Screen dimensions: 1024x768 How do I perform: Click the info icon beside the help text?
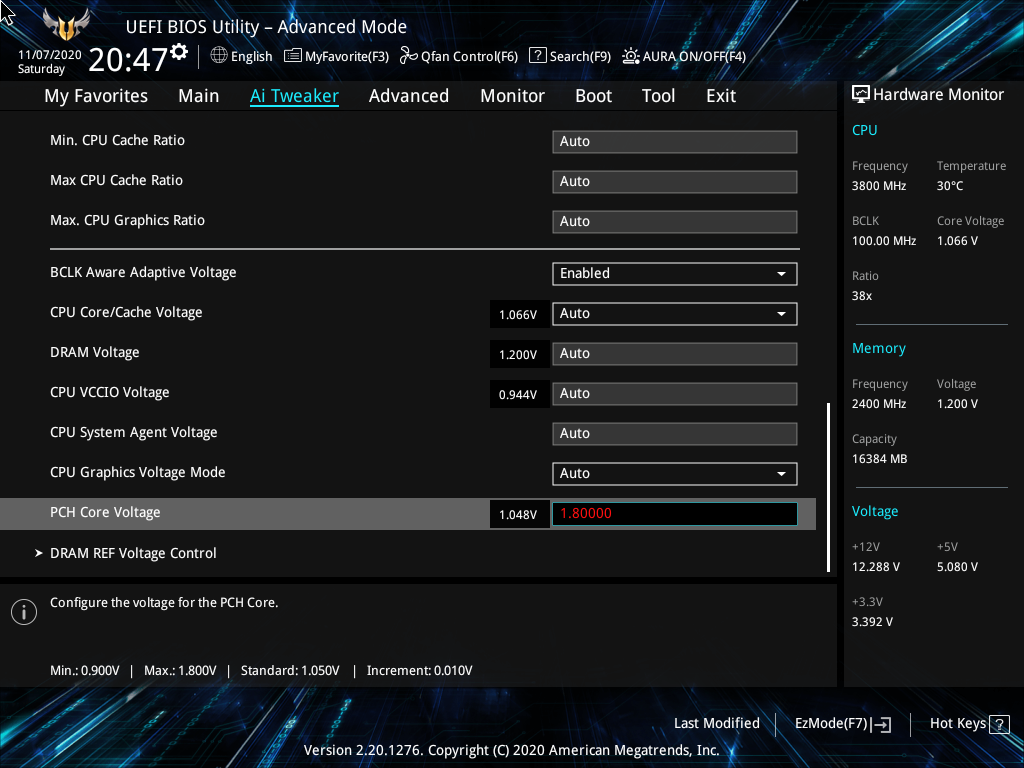24,612
